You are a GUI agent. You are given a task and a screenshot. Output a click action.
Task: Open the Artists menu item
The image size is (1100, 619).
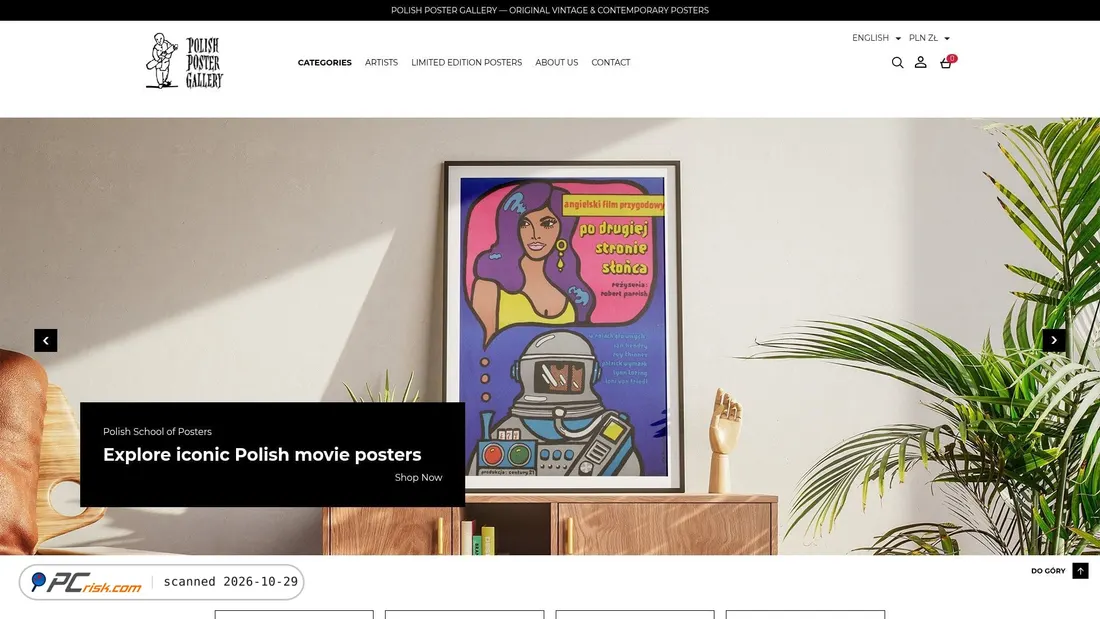[x=381, y=62]
